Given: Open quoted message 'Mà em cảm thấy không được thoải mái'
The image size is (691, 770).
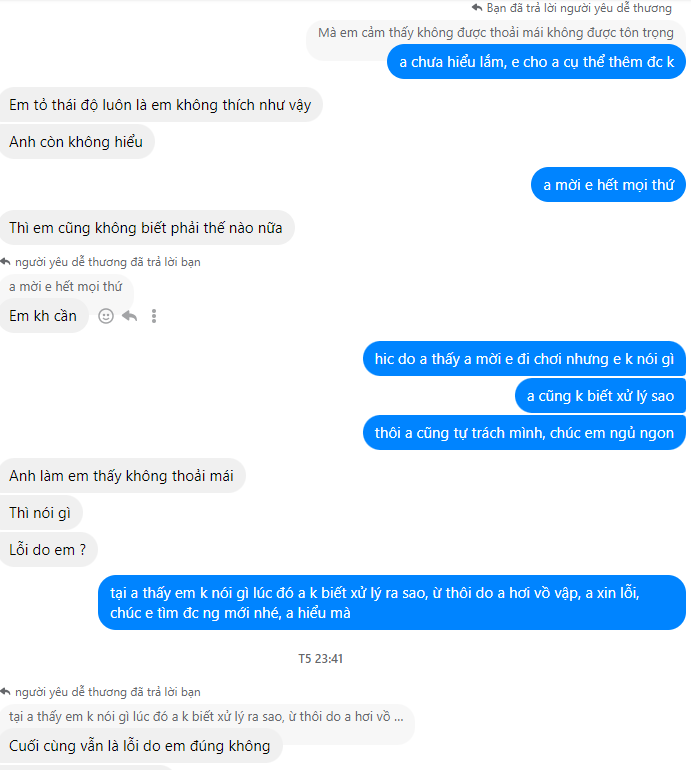Looking at the screenshot, I should point(496,32).
